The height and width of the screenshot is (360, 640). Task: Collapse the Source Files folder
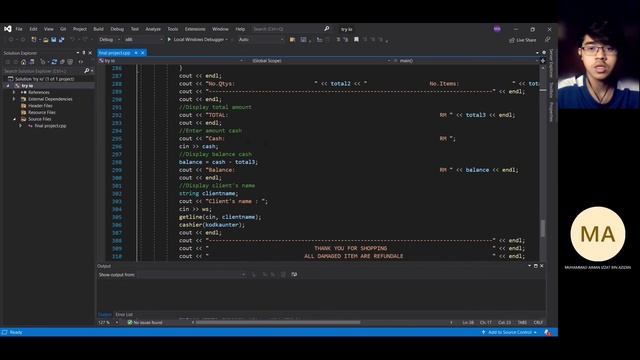[x=14, y=119]
